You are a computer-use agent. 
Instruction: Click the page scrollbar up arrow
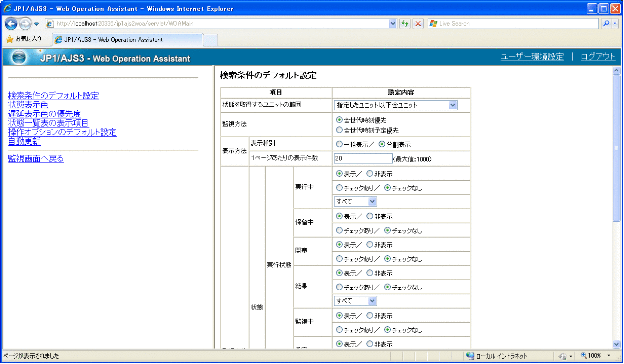tap(616, 71)
